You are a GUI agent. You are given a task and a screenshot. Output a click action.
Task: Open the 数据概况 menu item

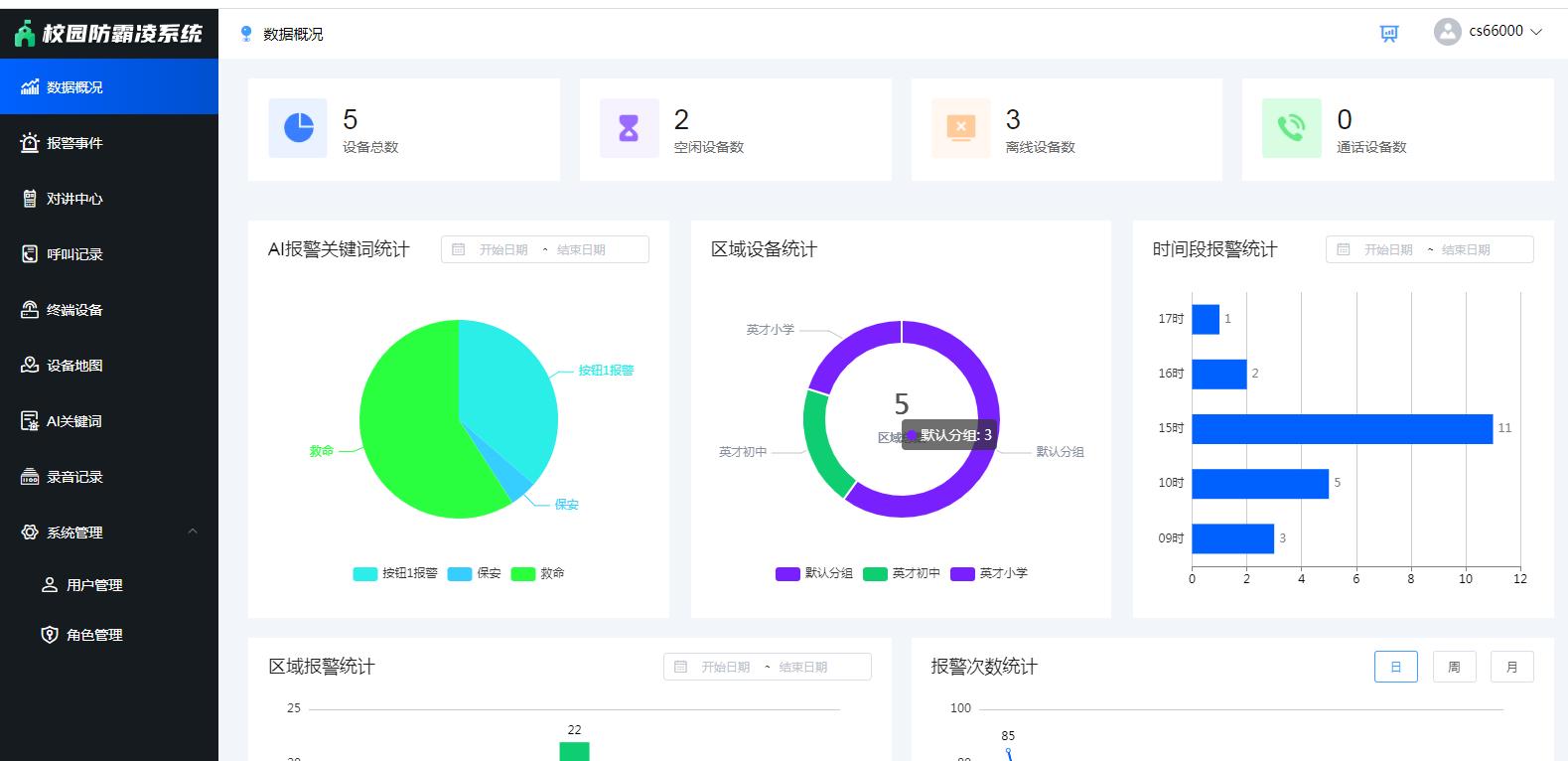[x=109, y=87]
